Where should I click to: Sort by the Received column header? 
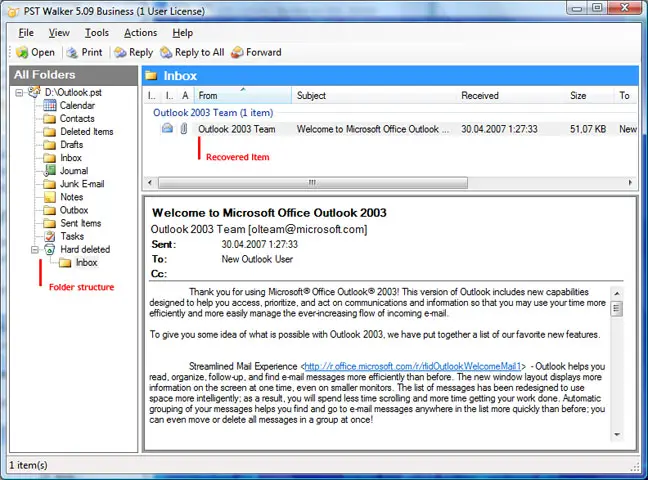(x=511, y=96)
